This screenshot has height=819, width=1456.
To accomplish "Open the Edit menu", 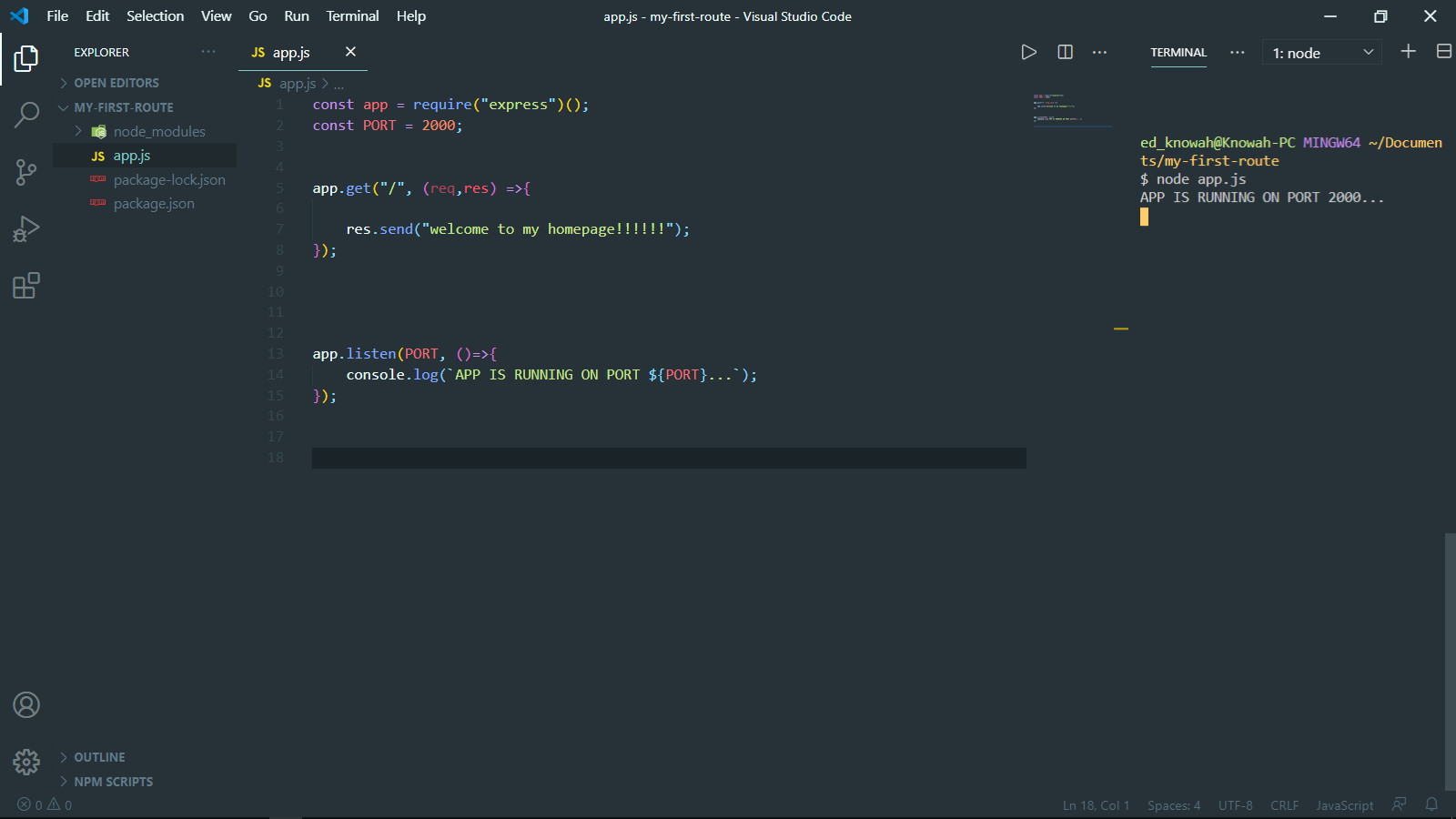I will coord(97,16).
